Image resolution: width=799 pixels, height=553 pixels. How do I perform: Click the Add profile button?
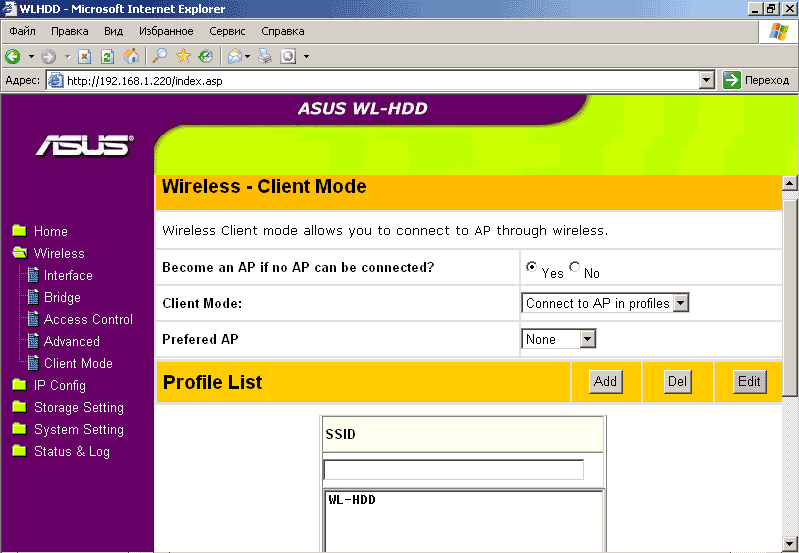605,381
